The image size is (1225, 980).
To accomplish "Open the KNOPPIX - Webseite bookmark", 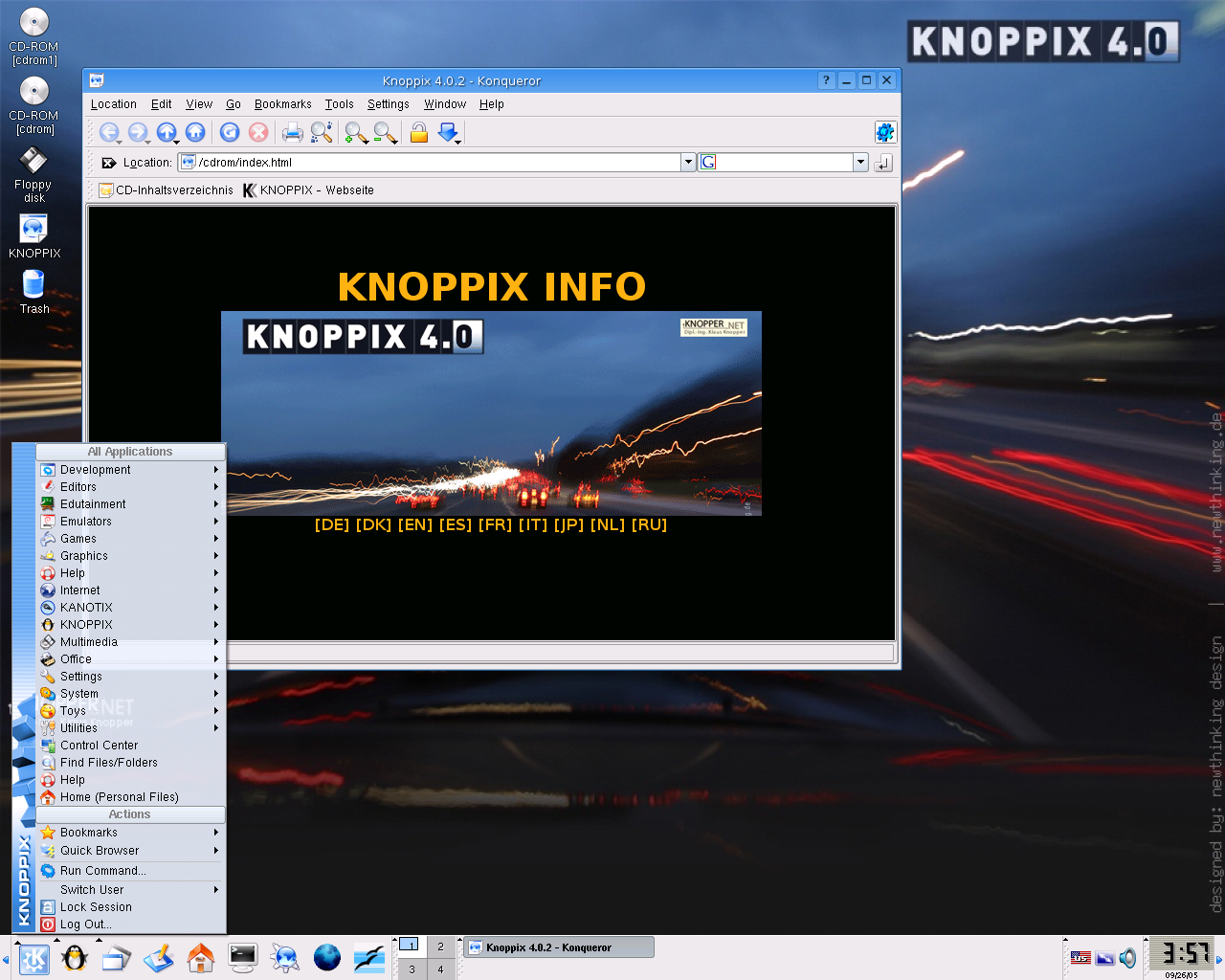I will (x=308, y=190).
